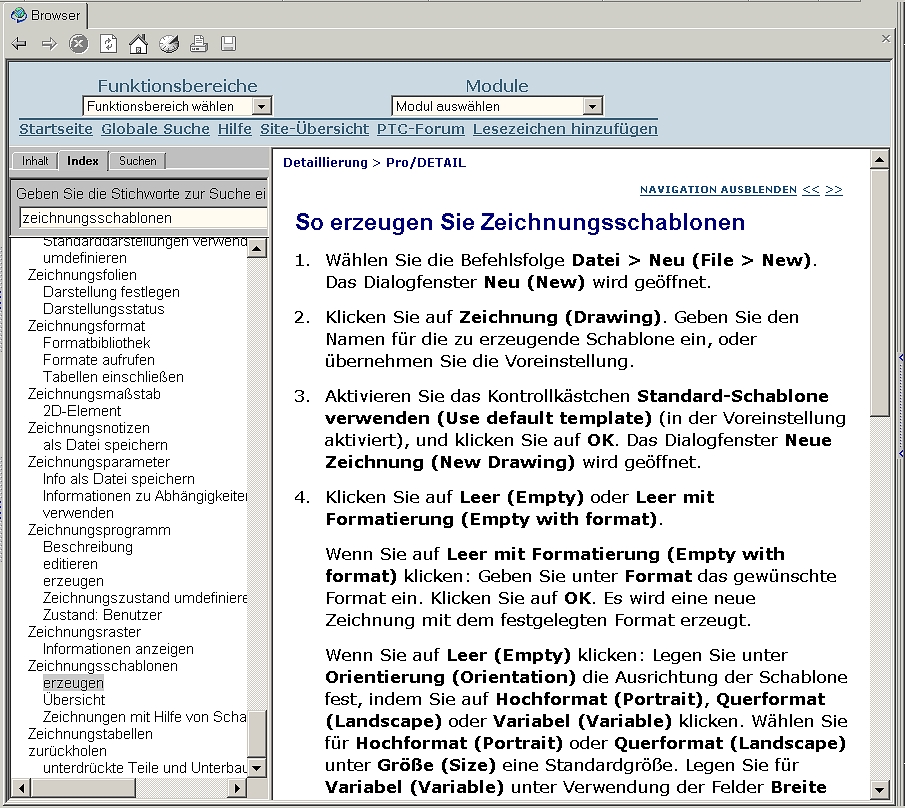Viewport: 905px width, 808px height.
Task: Select Zeichnungsfolien index entry
Action: pos(82,275)
